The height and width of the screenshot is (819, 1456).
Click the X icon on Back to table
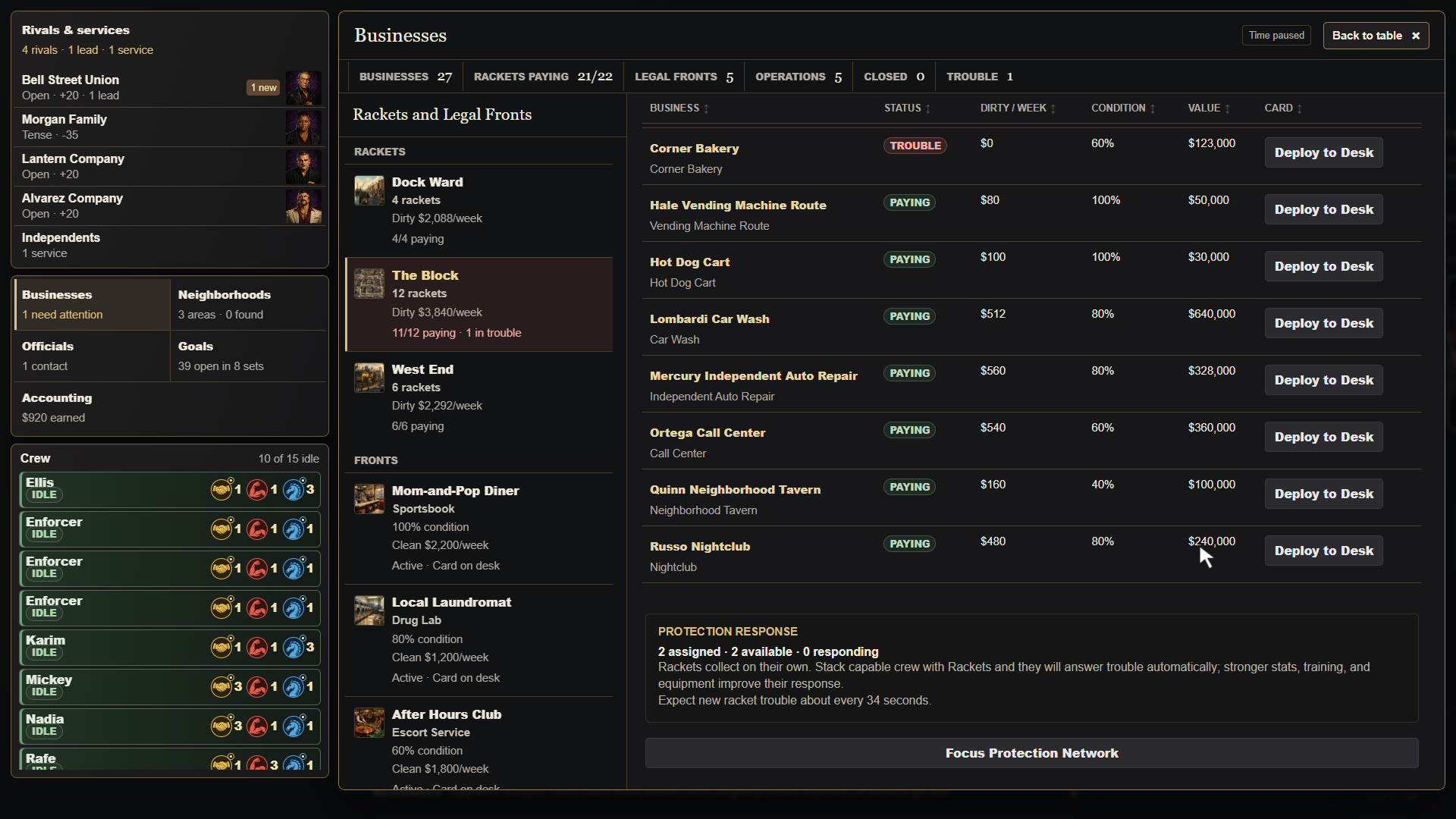tap(1415, 36)
